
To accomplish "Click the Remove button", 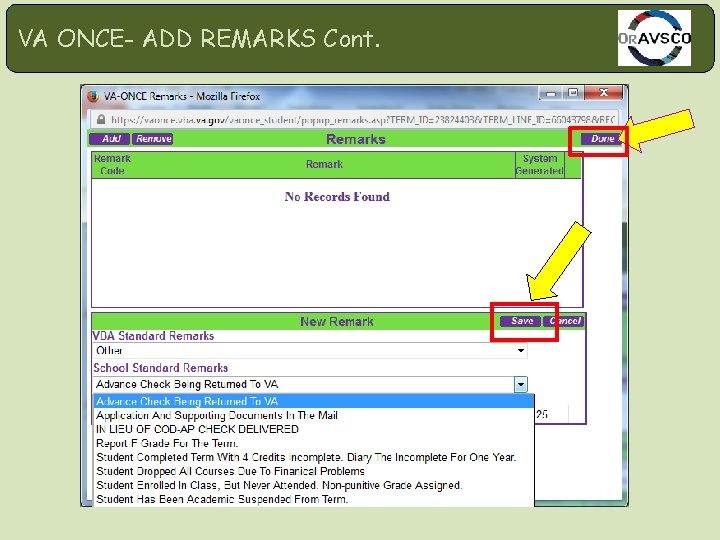I will pyautogui.click(x=153, y=139).
